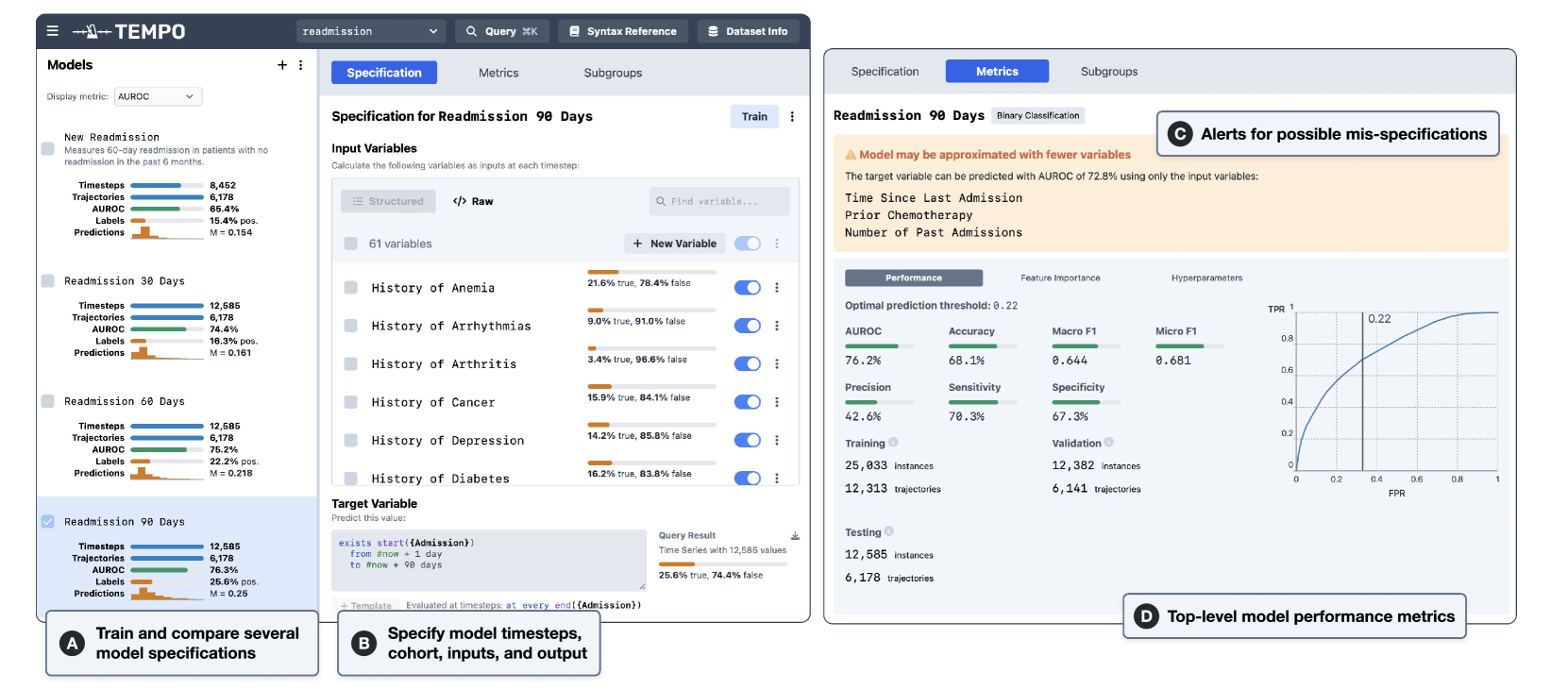The height and width of the screenshot is (690, 1568).
Task: Open options menu for the History of Diabetes row
Action: (777, 478)
